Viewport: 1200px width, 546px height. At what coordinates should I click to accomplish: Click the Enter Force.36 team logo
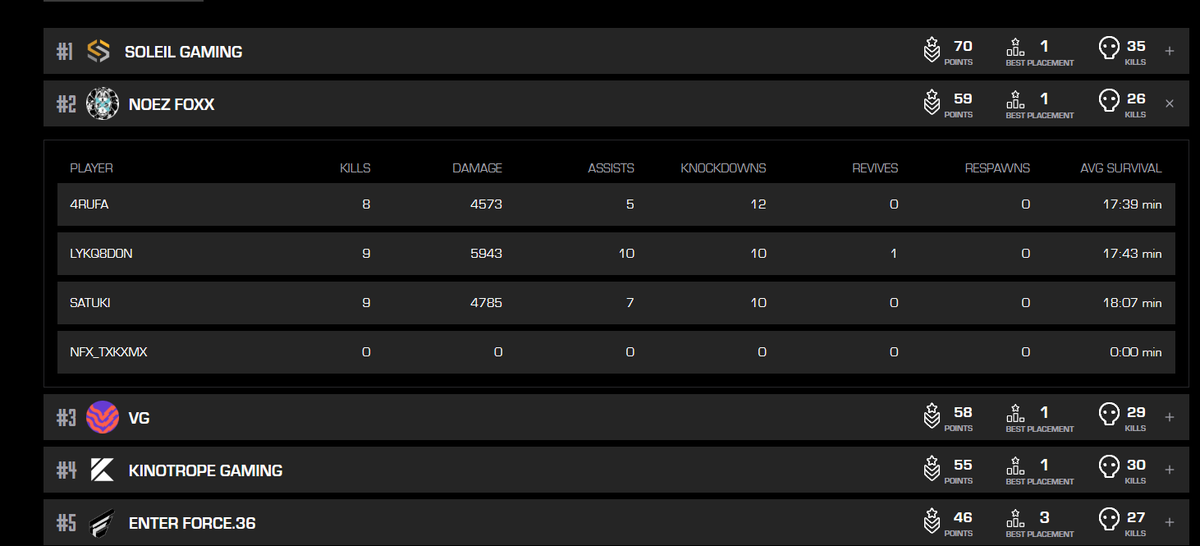tap(102, 522)
